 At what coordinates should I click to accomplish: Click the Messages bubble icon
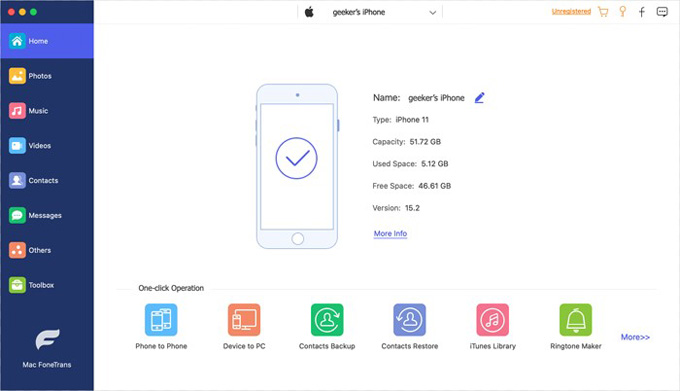(17, 215)
